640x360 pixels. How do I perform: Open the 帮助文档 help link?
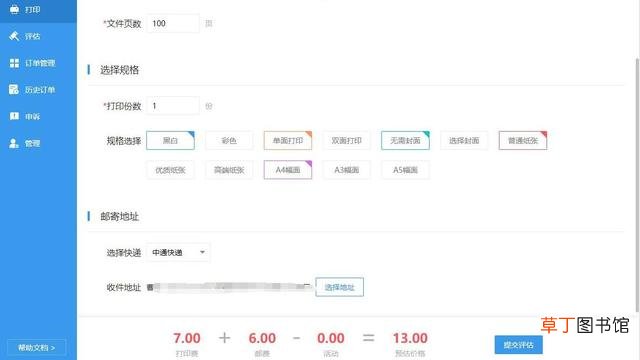pyautogui.click(x=36, y=348)
